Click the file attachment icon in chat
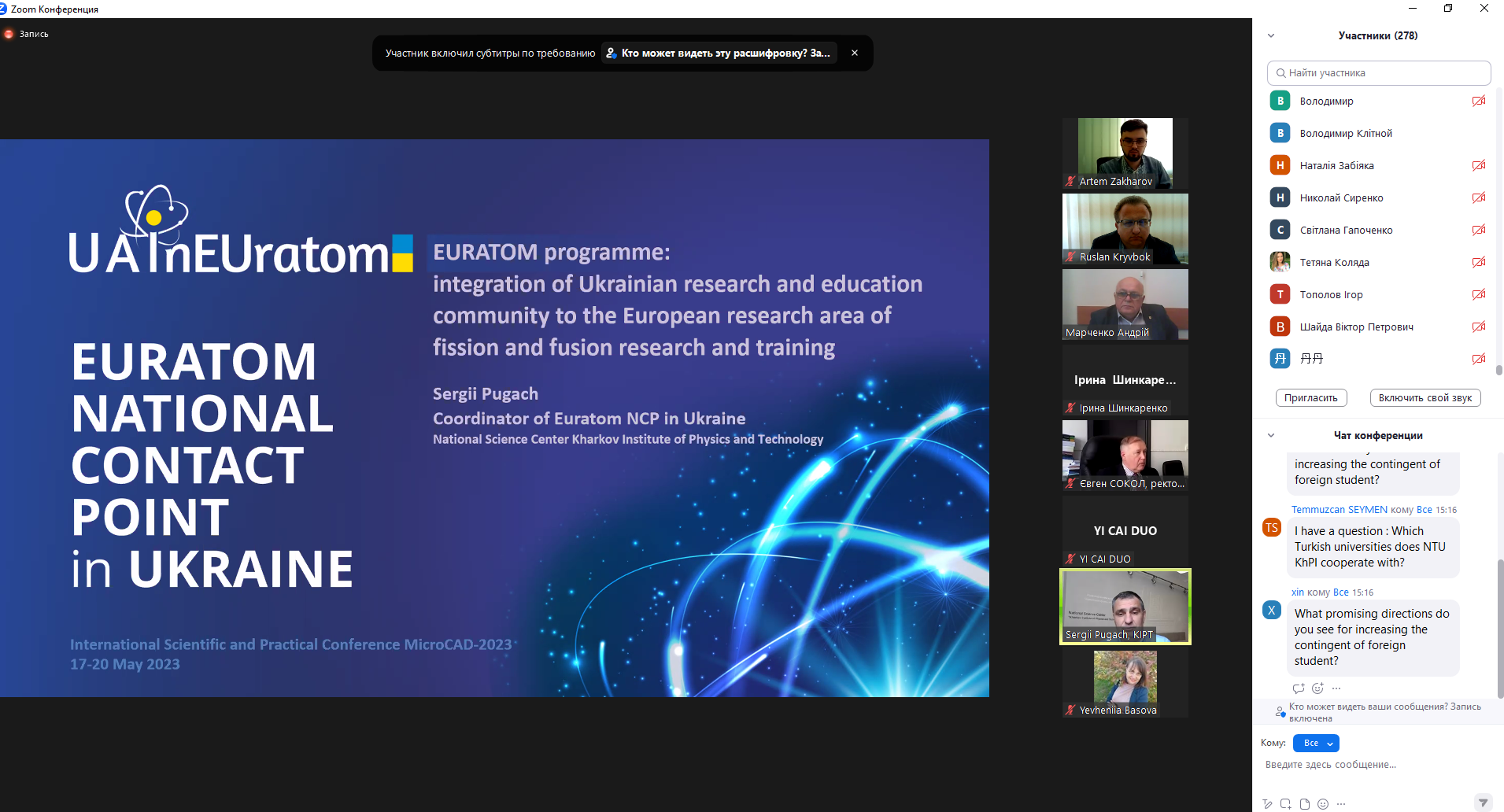Viewport: 1504px width, 812px height. 1305,804
